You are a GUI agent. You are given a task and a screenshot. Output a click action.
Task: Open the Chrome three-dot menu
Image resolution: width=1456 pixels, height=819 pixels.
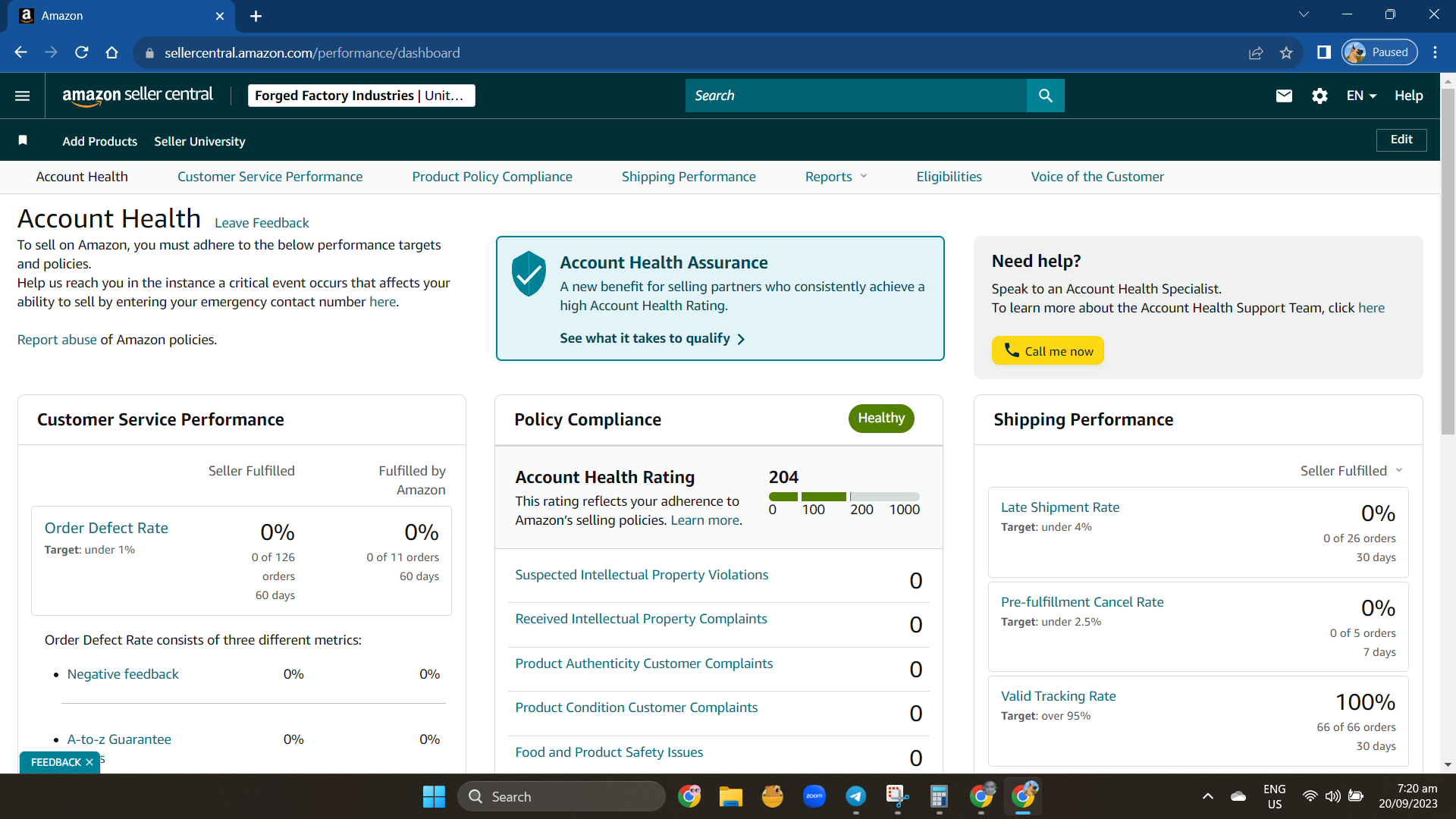(x=1436, y=52)
